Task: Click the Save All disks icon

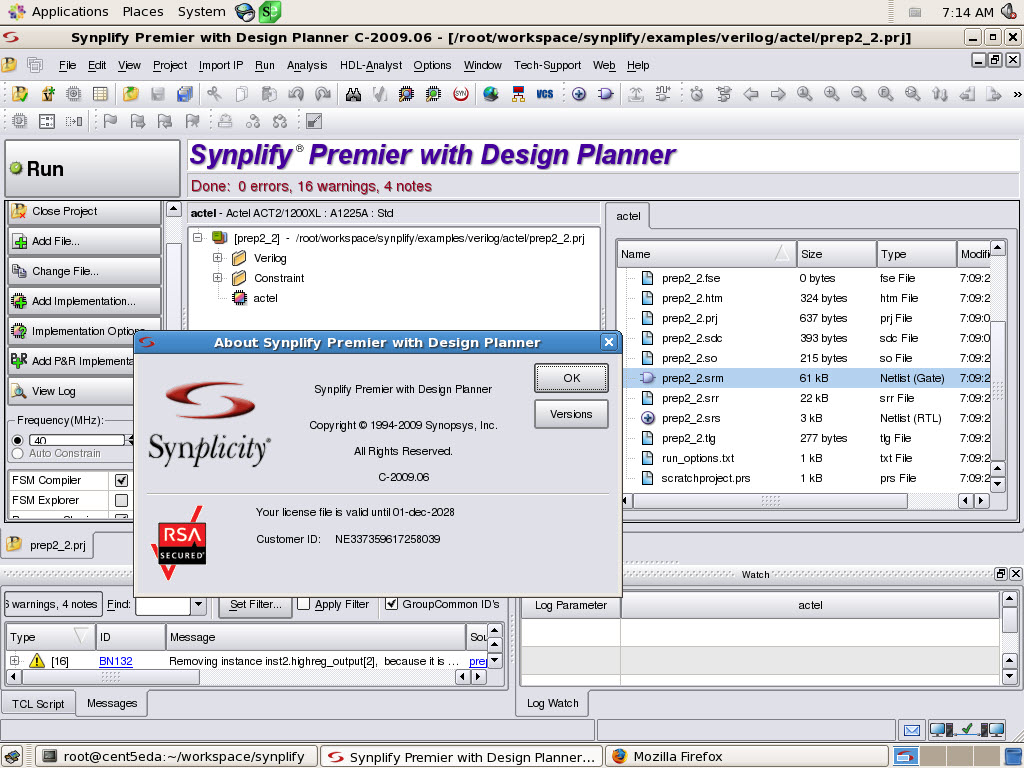Action: point(185,94)
